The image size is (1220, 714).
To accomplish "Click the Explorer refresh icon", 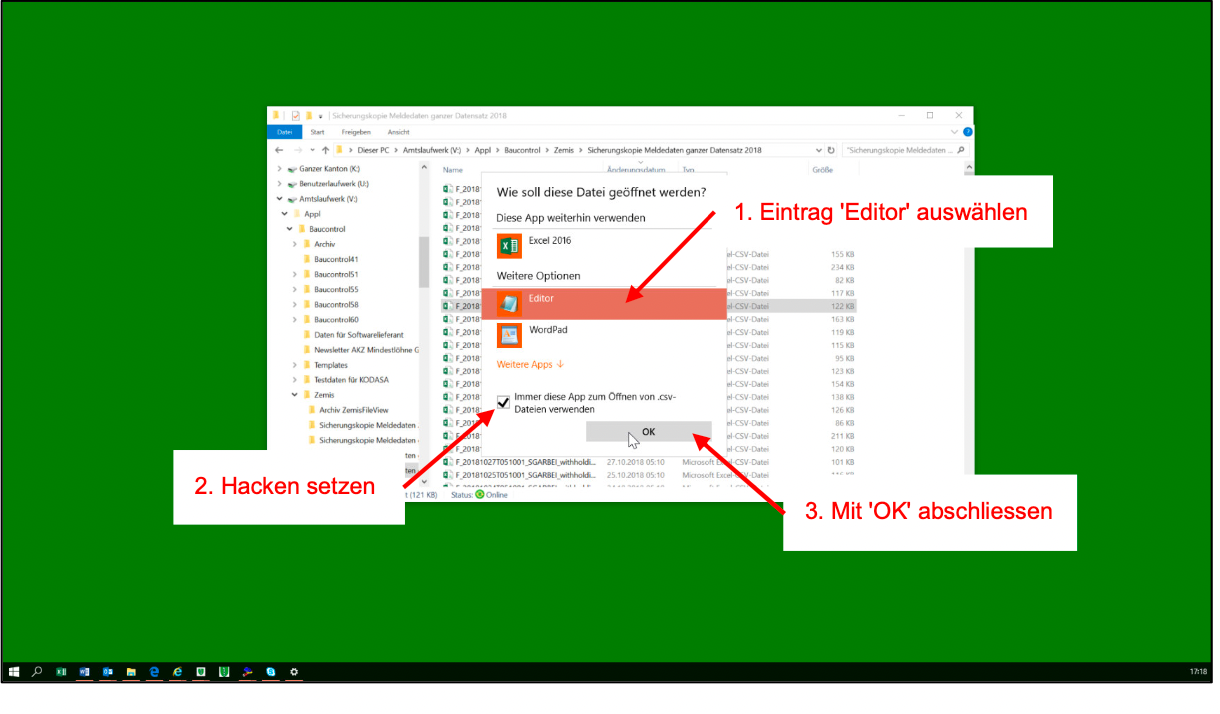I will coord(830,150).
